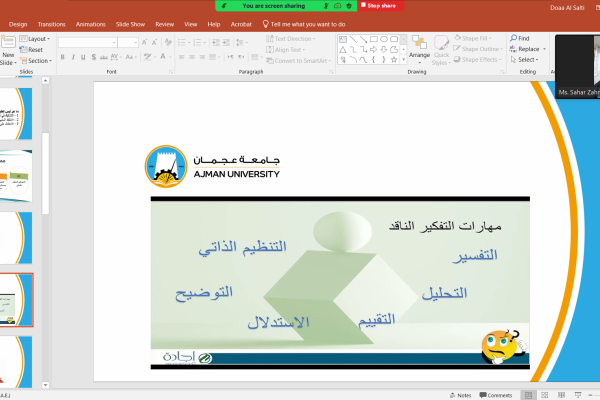
Task: Click the Increase Font Size icon
Action: [144, 42]
